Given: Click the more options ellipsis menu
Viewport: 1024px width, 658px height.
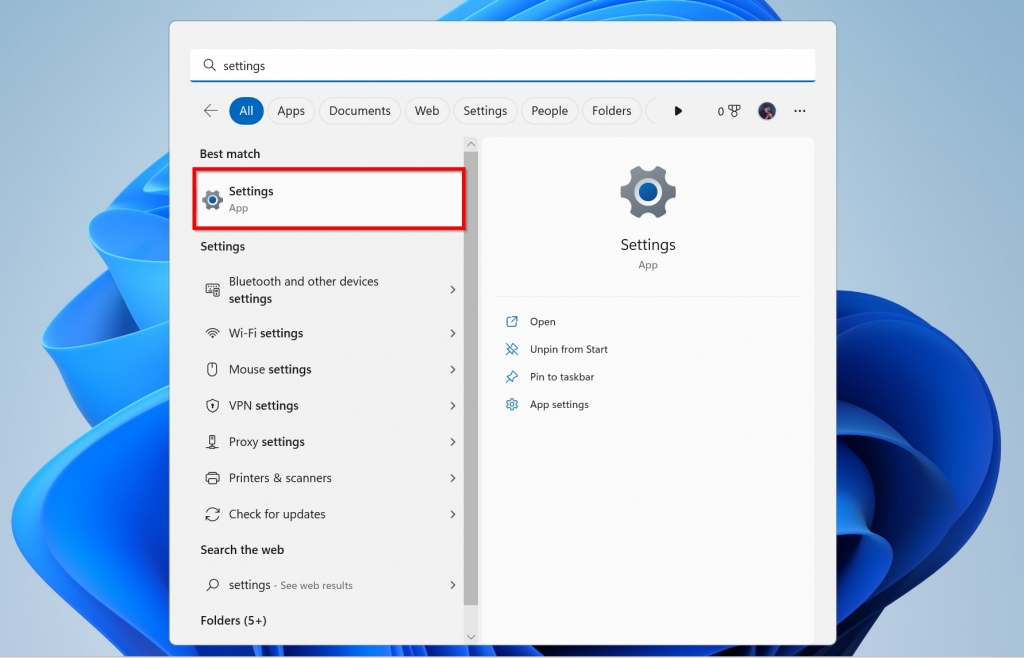Looking at the screenshot, I should (x=799, y=110).
